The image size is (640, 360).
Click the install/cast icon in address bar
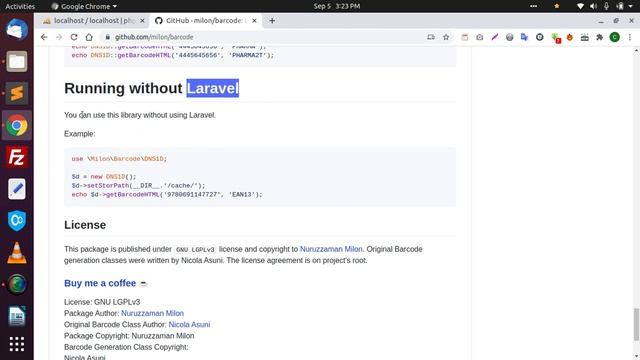coord(431,37)
